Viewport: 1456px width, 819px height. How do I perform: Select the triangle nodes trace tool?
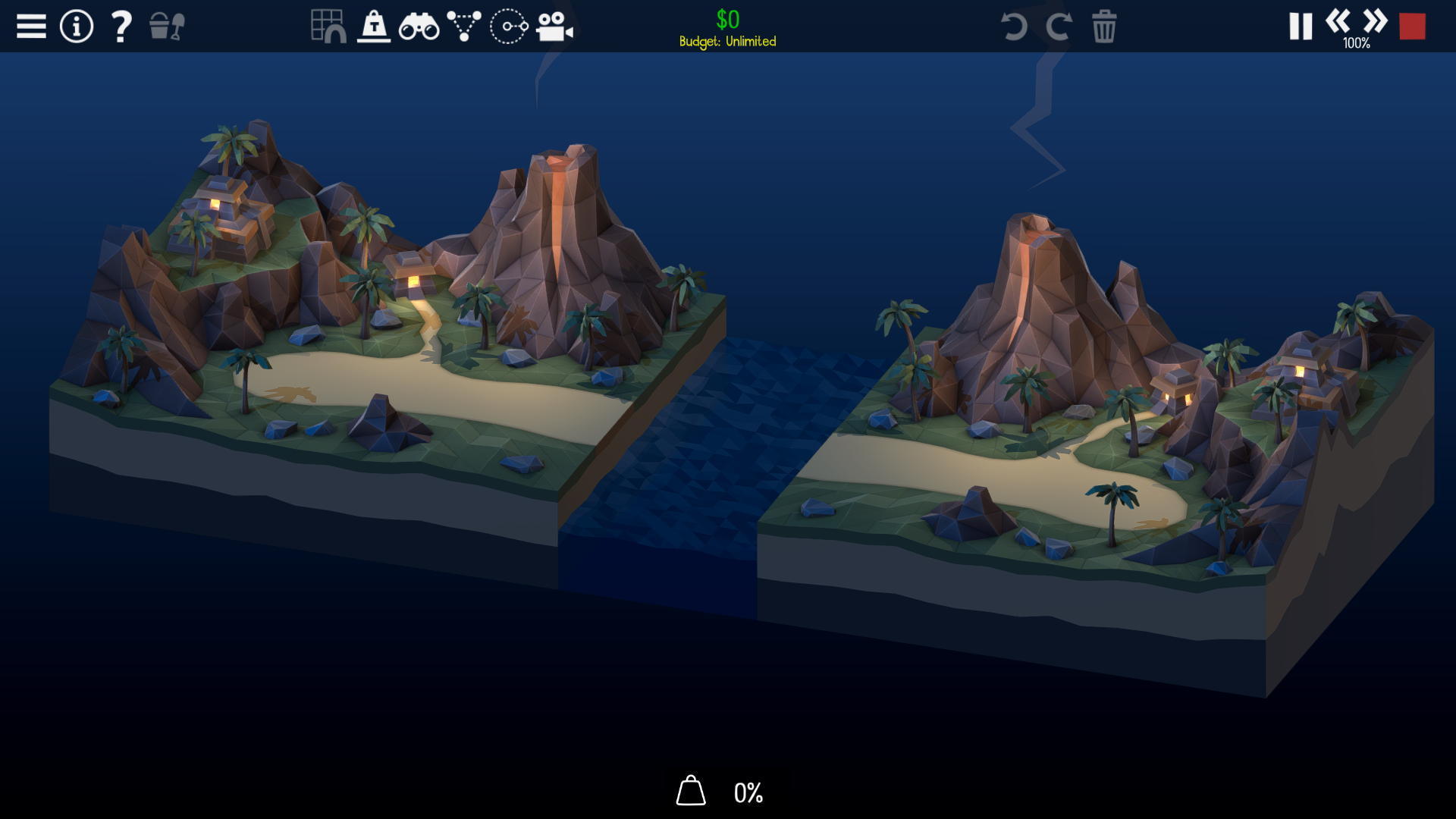tap(463, 27)
